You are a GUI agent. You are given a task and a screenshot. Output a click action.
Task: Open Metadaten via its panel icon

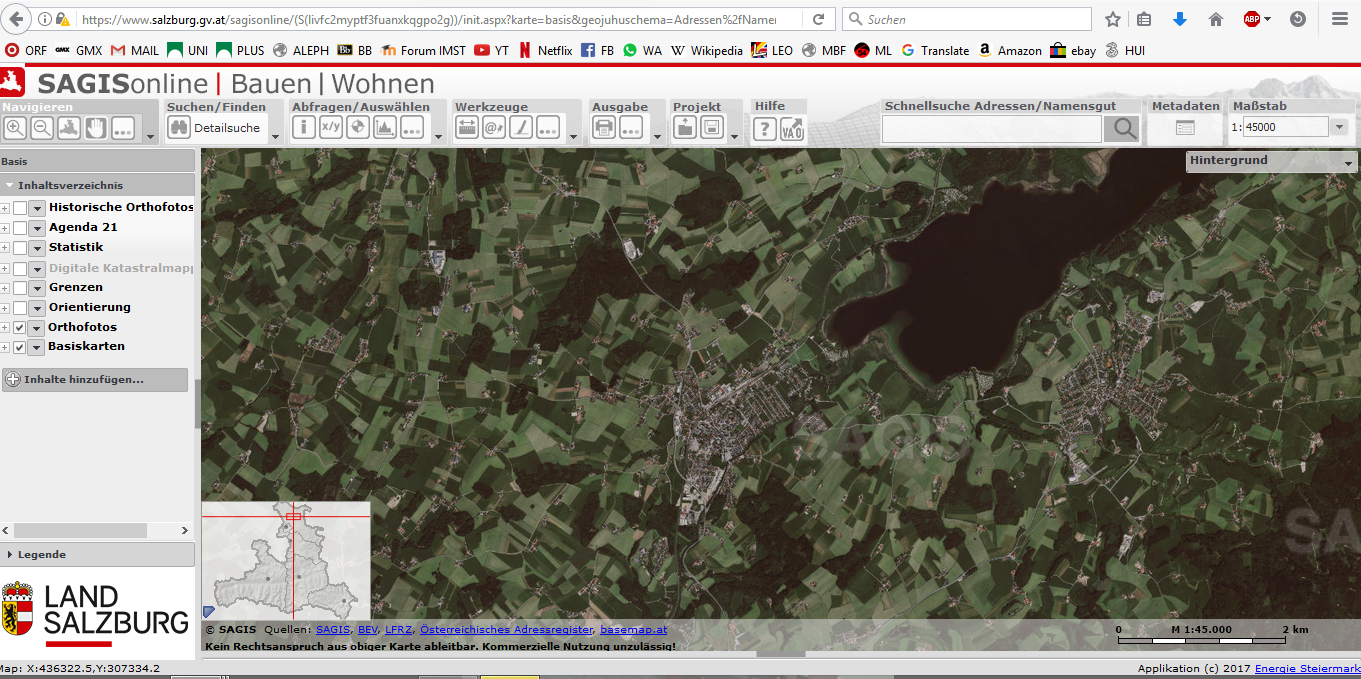(1185, 128)
